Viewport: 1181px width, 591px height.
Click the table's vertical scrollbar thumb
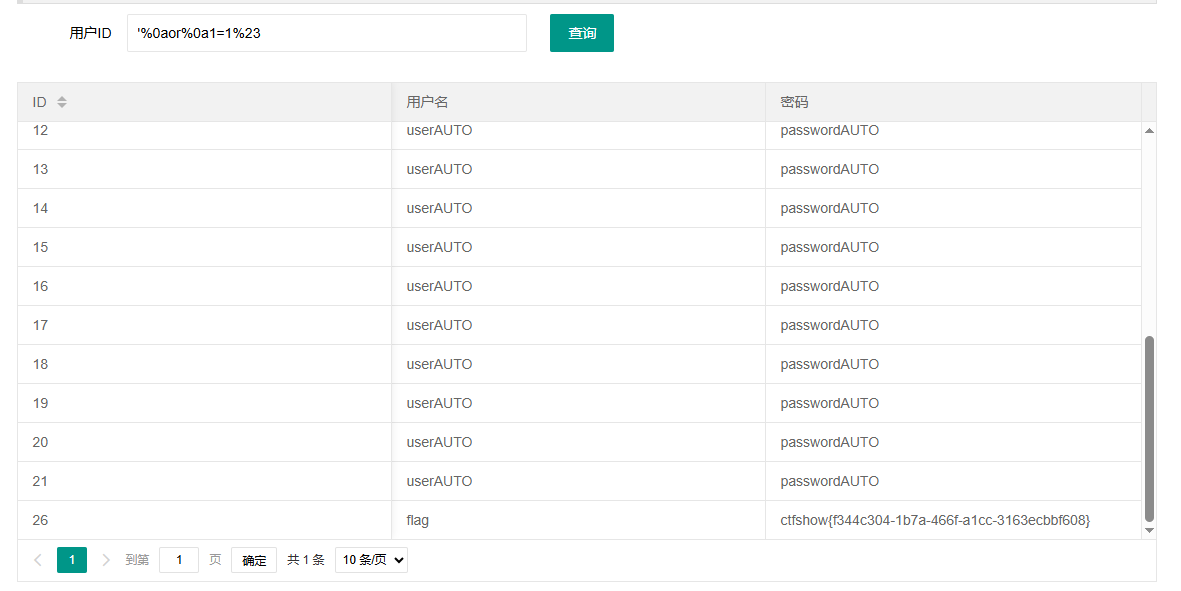click(x=1148, y=428)
